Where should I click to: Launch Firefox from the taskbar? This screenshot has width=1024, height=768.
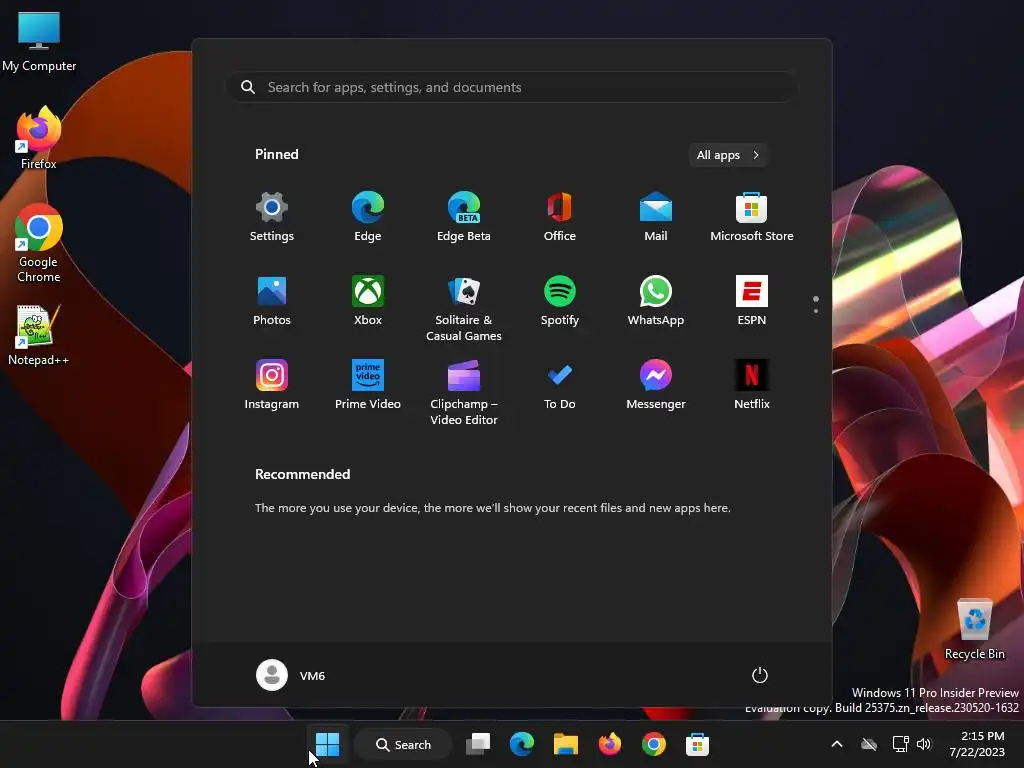click(609, 744)
